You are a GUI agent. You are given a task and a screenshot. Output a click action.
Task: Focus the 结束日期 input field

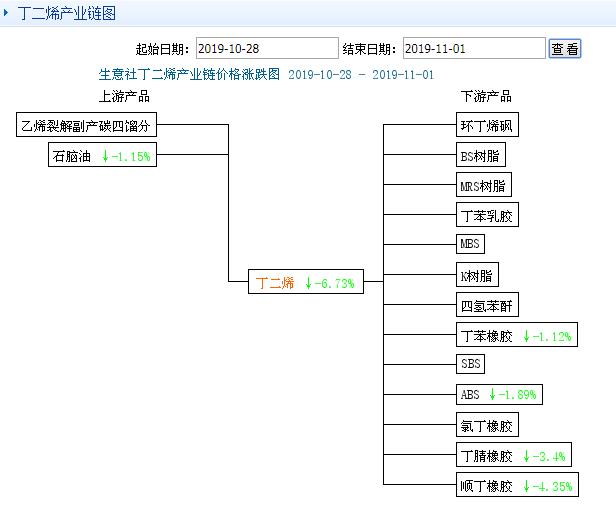474,48
